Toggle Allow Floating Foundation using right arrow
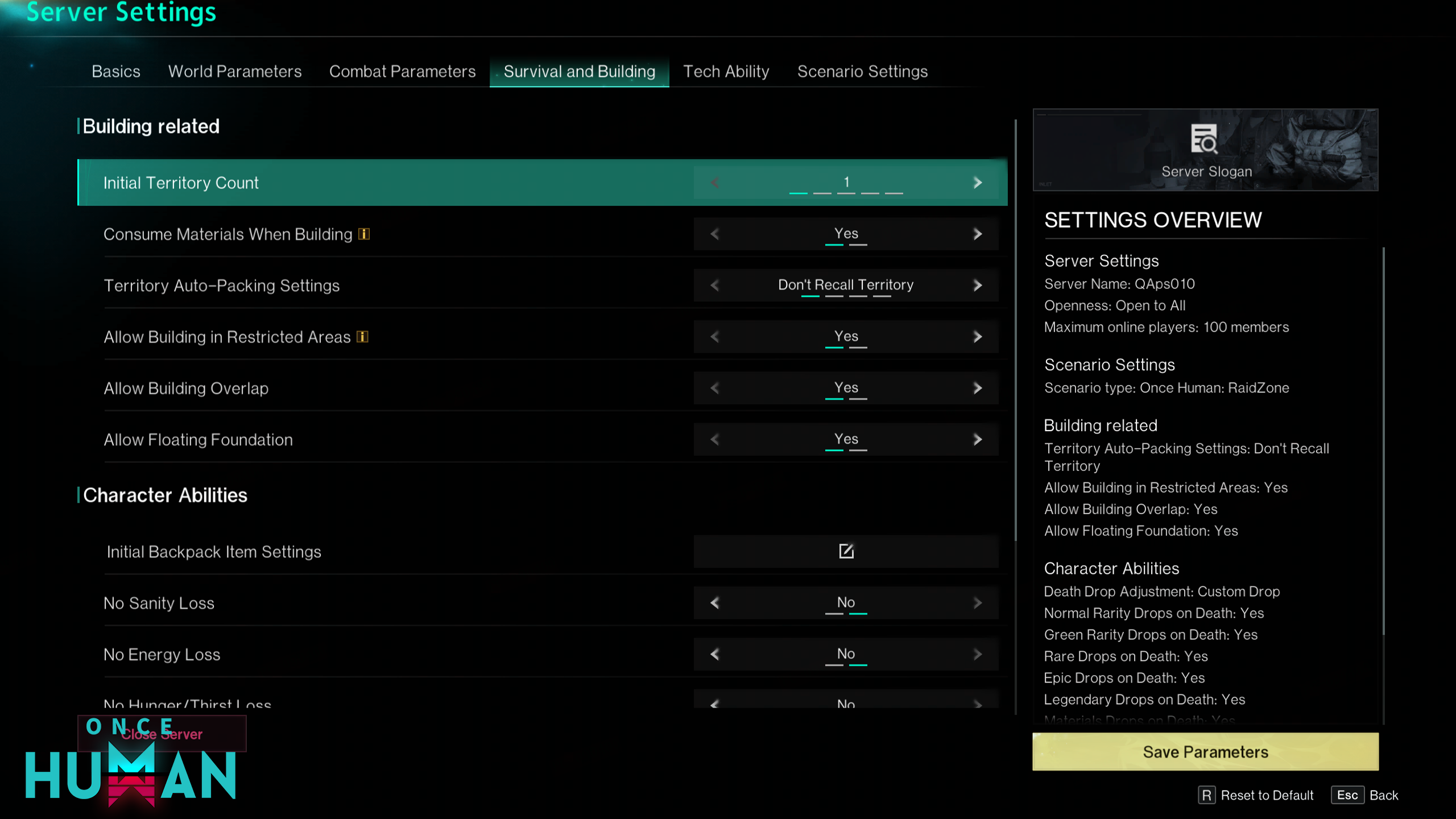This screenshot has width=1456, height=819. [977, 439]
